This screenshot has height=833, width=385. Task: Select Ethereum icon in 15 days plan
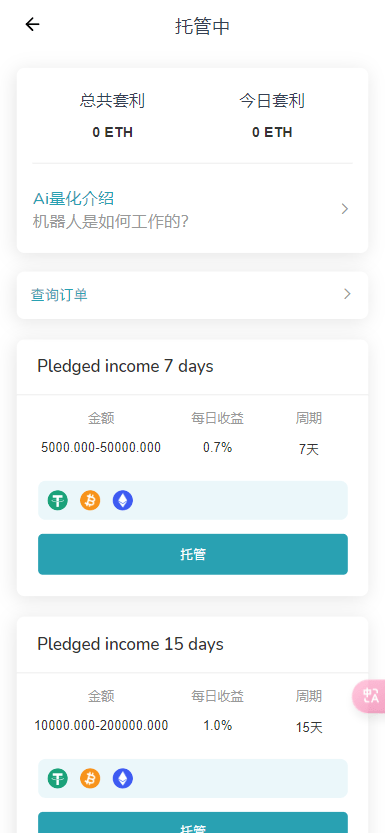pyautogui.click(x=123, y=779)
